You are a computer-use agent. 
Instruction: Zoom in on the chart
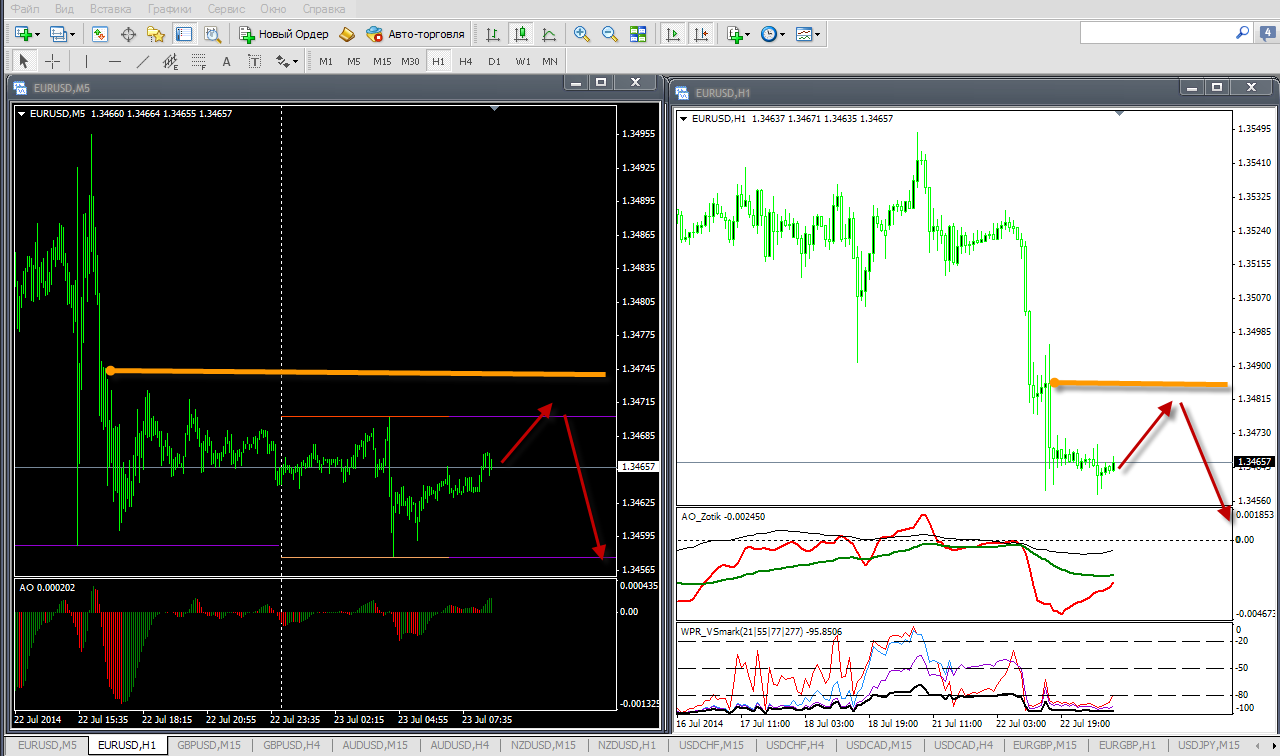(x=582, y=34)
